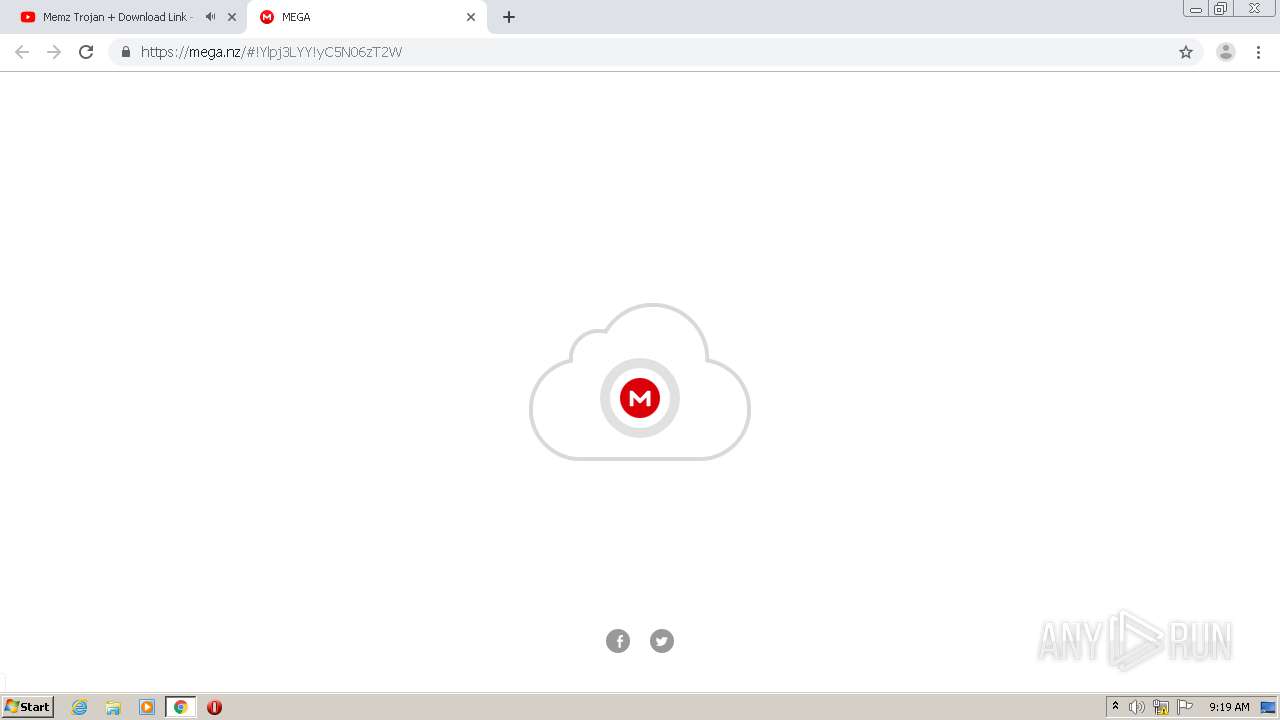Screen dimensions: 1280x720
Task: Open MEGA's Twitter page
Action: click(662, 641)
